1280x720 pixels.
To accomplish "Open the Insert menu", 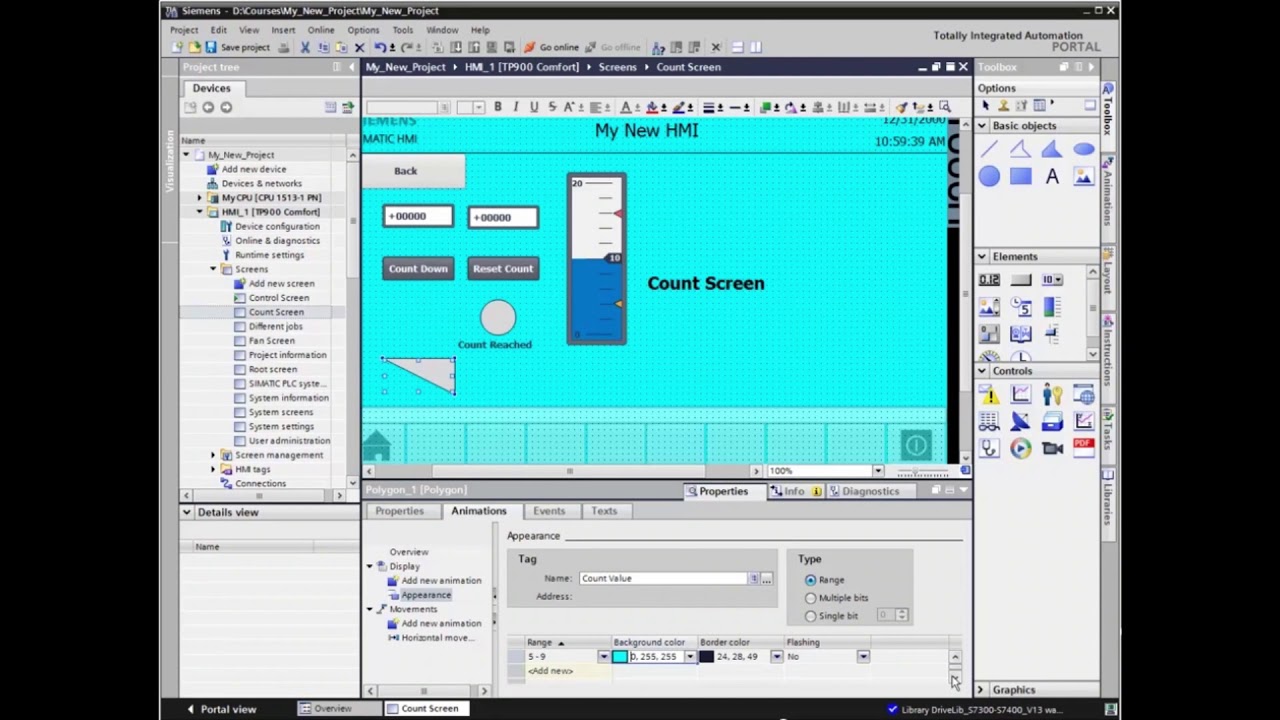I will pyautogui.click(x=283, y=30).
